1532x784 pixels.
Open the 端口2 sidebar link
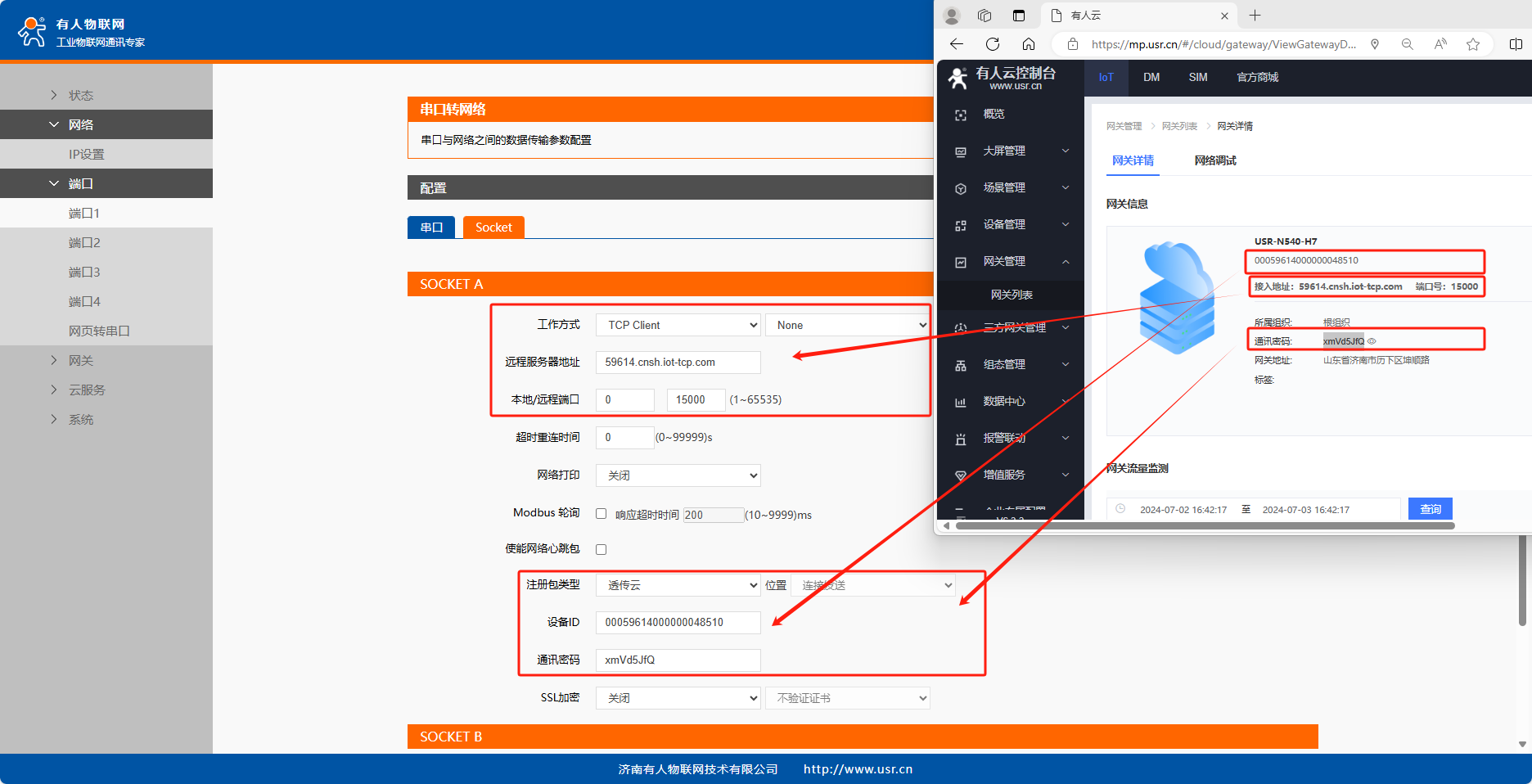coord(84,243)
